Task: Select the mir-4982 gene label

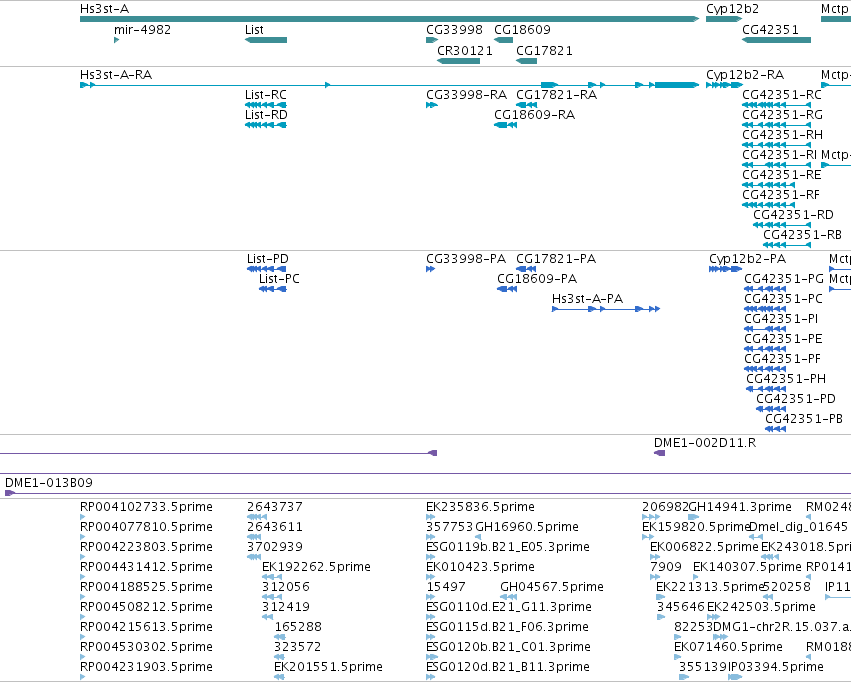Action: pos(142,29)
